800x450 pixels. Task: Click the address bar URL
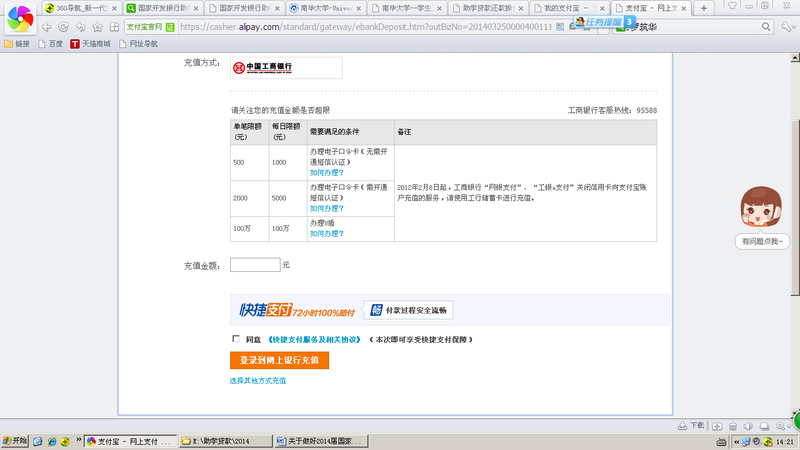(x=365, y=27)
